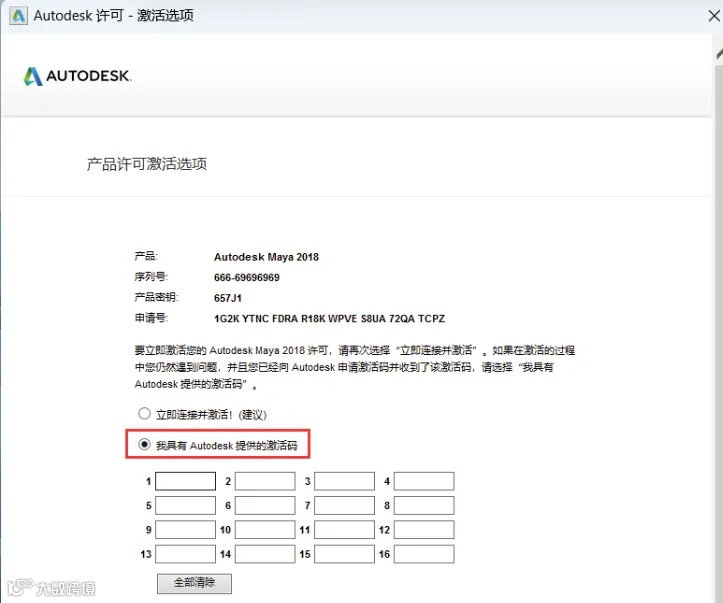Click activation code field 1
This screenshot has height=603, width=723.
[x=185, y=481]
